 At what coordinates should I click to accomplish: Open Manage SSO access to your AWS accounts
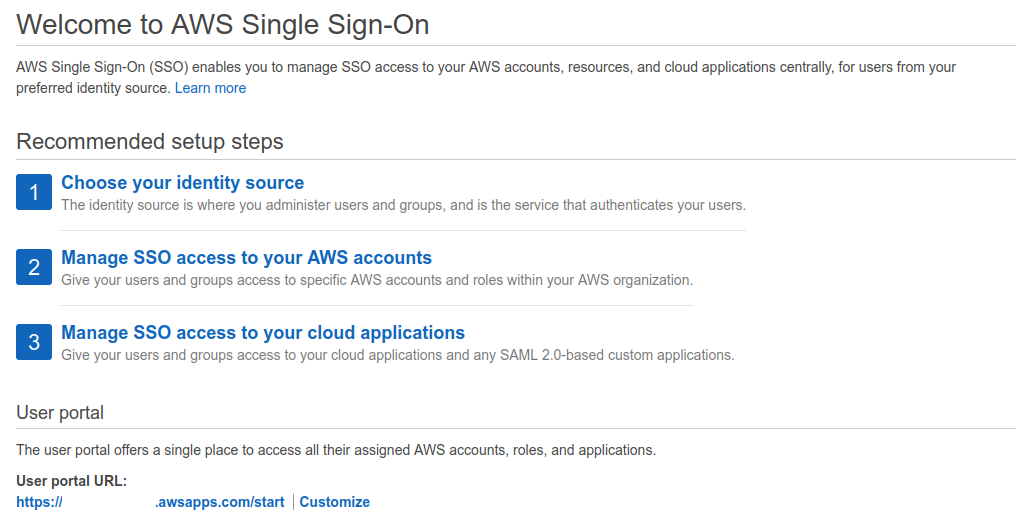click(x=247, y=257)
